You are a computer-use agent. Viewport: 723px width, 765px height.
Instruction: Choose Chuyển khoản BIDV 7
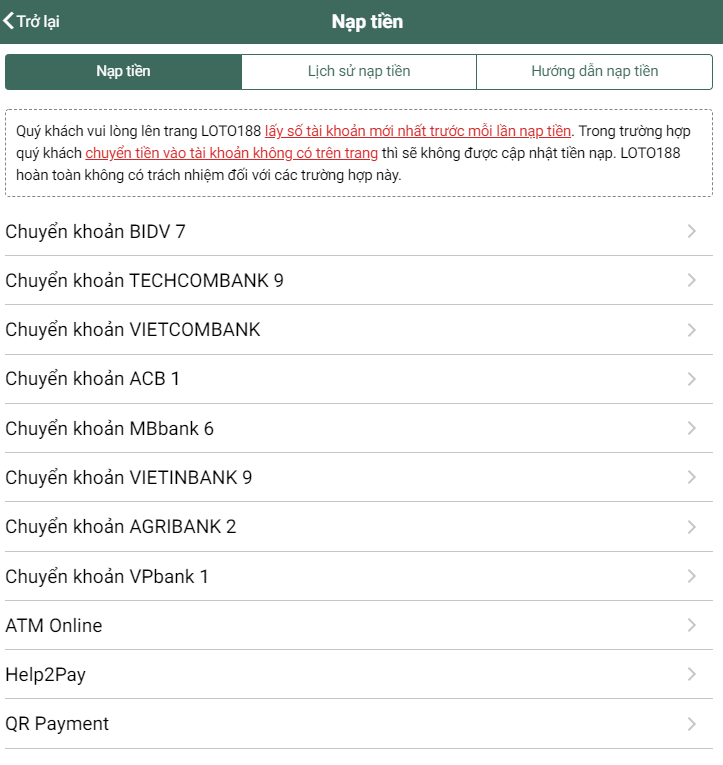[x=359, y=231]
